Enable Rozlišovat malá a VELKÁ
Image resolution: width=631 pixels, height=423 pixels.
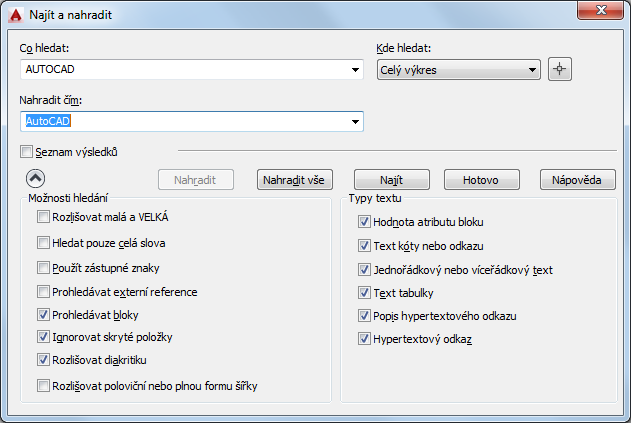43,217
